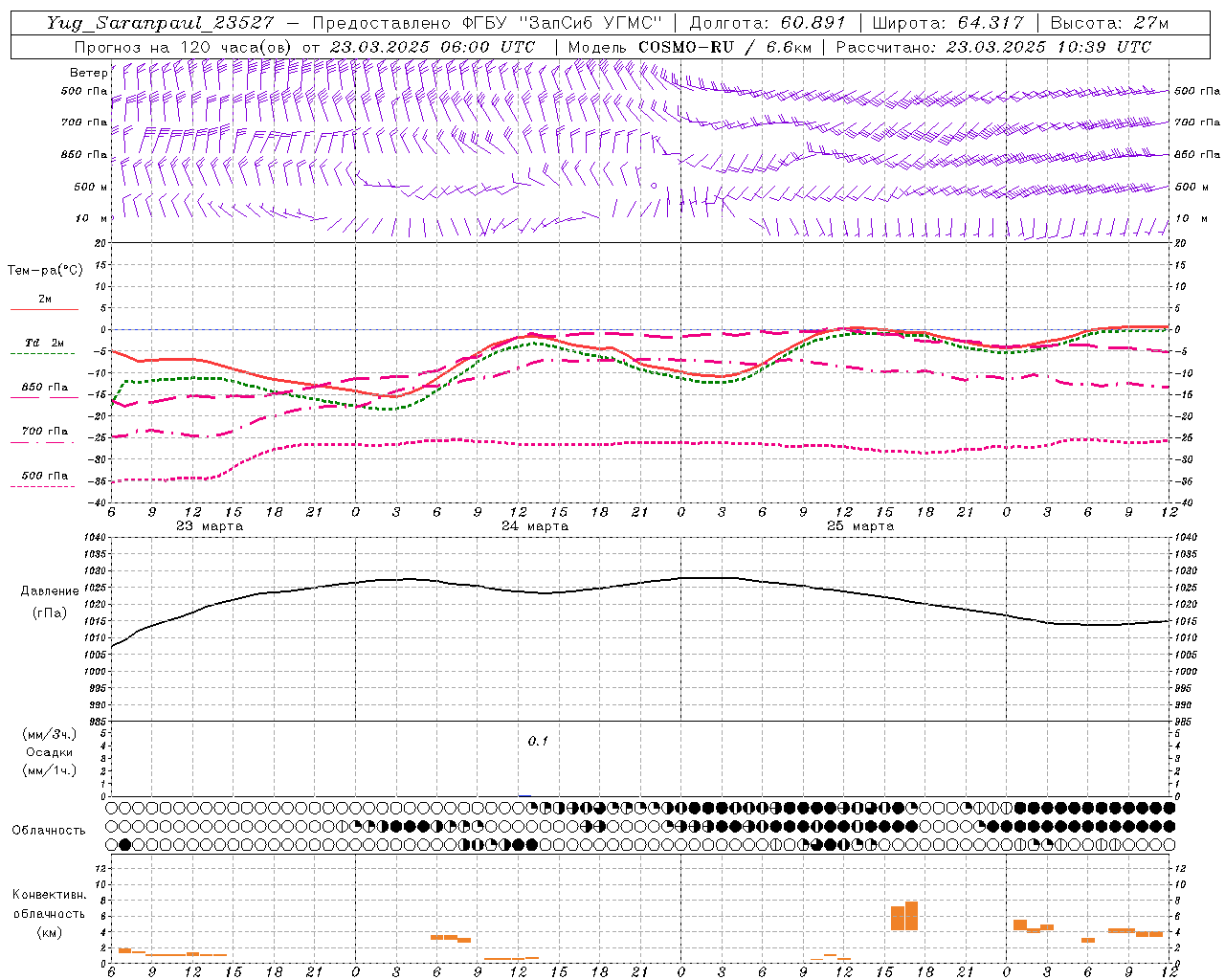Click the 700 гПа temperature legend entry
Viewport: 1225px width, 980px height.
[44, 432]
